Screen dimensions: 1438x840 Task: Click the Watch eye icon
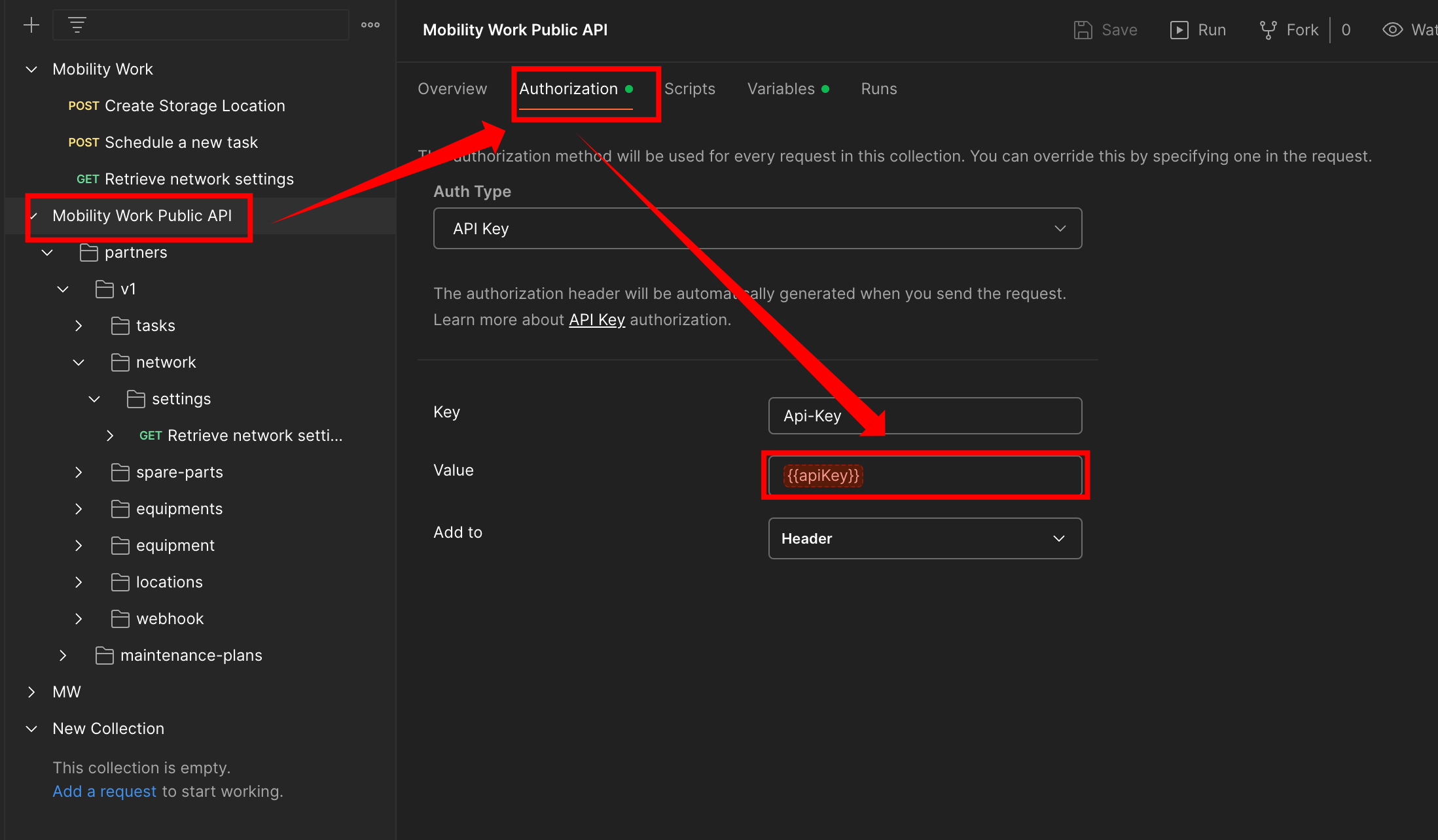1392,29
